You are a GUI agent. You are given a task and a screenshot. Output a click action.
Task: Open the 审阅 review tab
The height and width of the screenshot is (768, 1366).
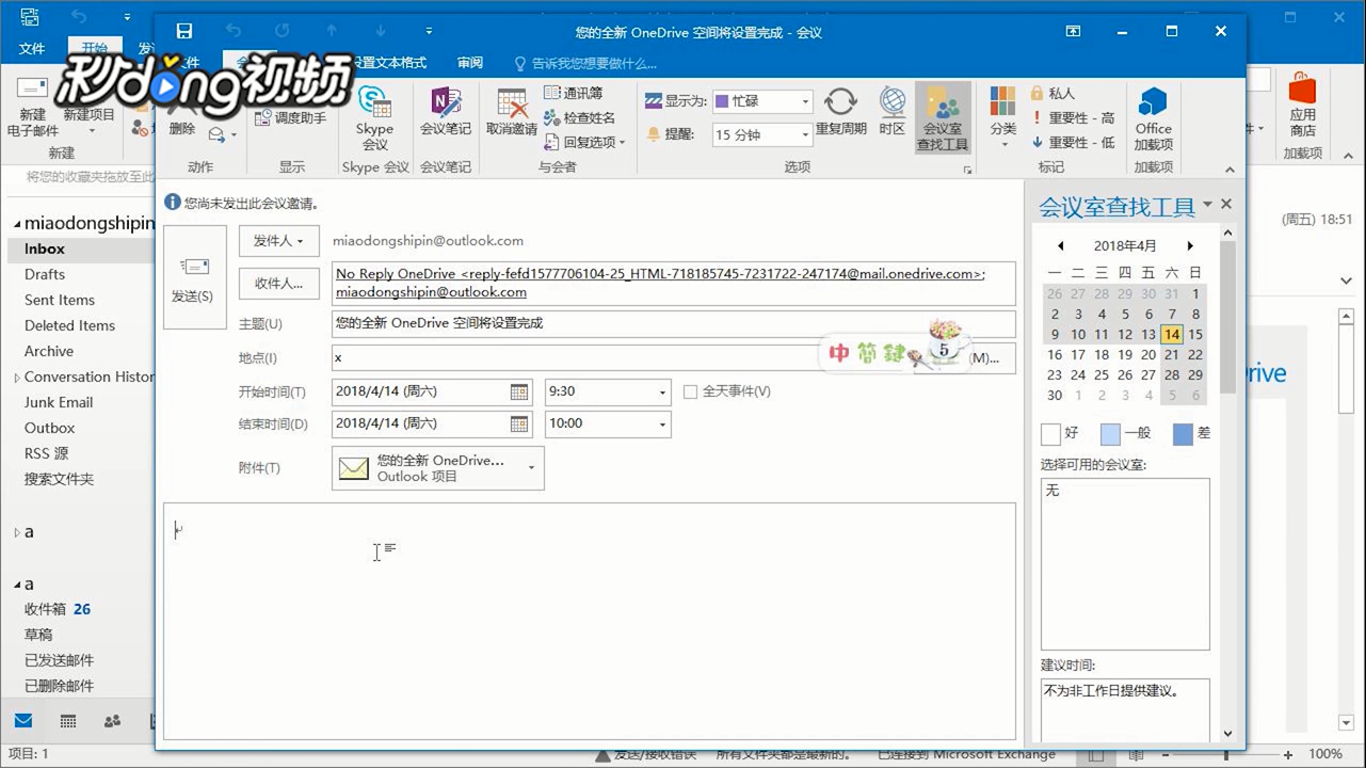tap(470, 62)
